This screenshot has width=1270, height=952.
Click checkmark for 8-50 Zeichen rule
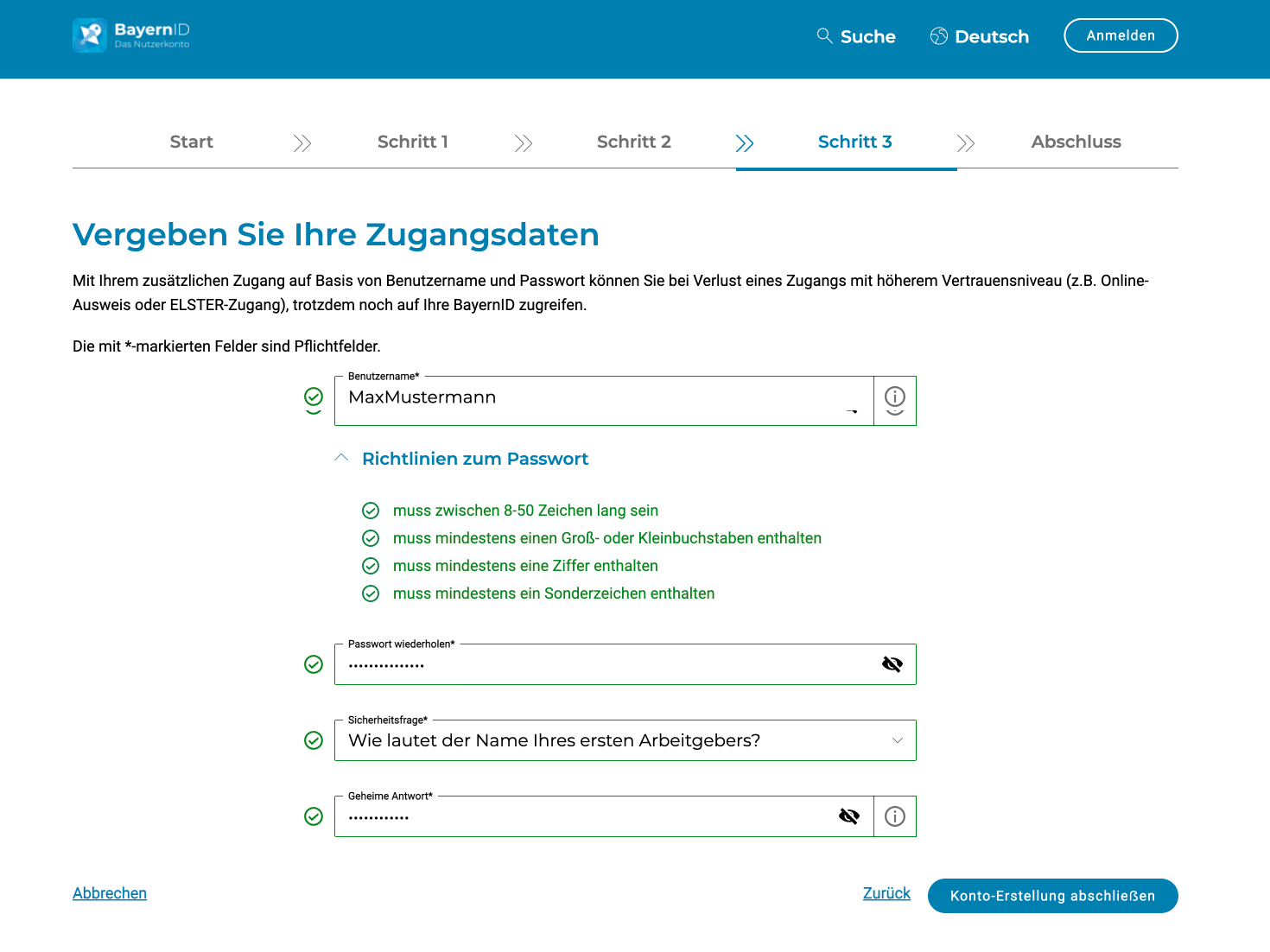click(371, 511)
